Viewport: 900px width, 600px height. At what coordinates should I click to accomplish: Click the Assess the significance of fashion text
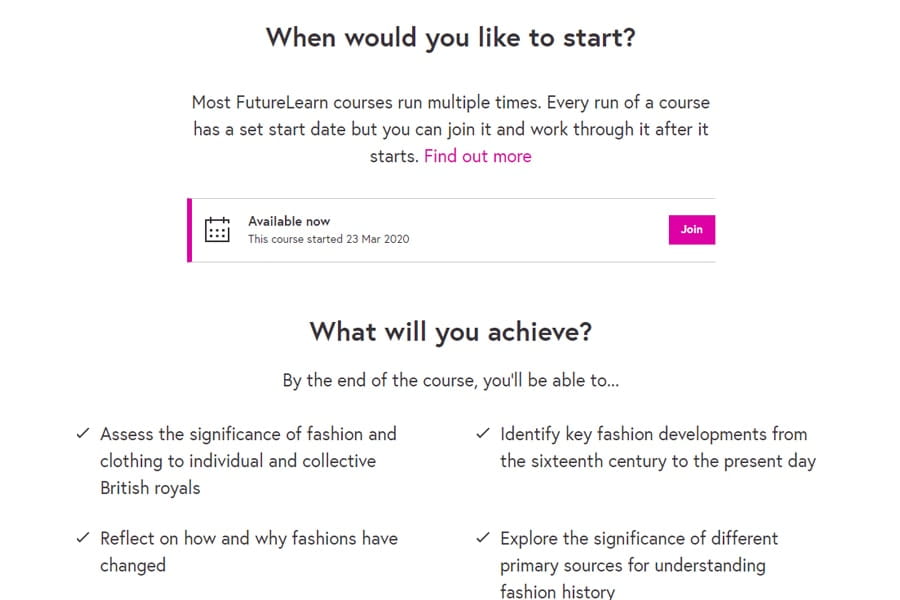coord(248,434)
